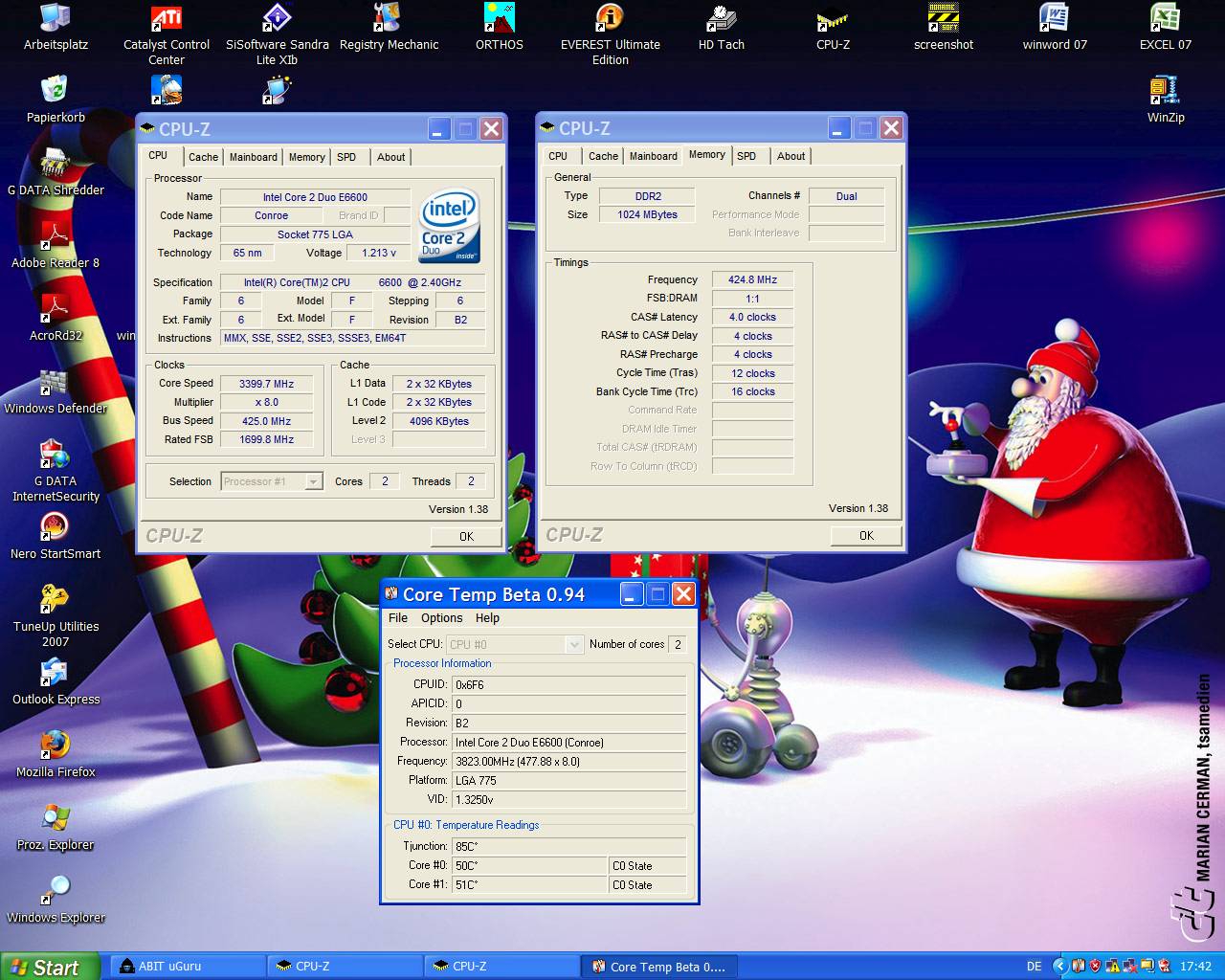This screenshot has width=1225, height=980.
Task: Switch to SPD tab in left CPU-Z window
Action: [346, 157]
